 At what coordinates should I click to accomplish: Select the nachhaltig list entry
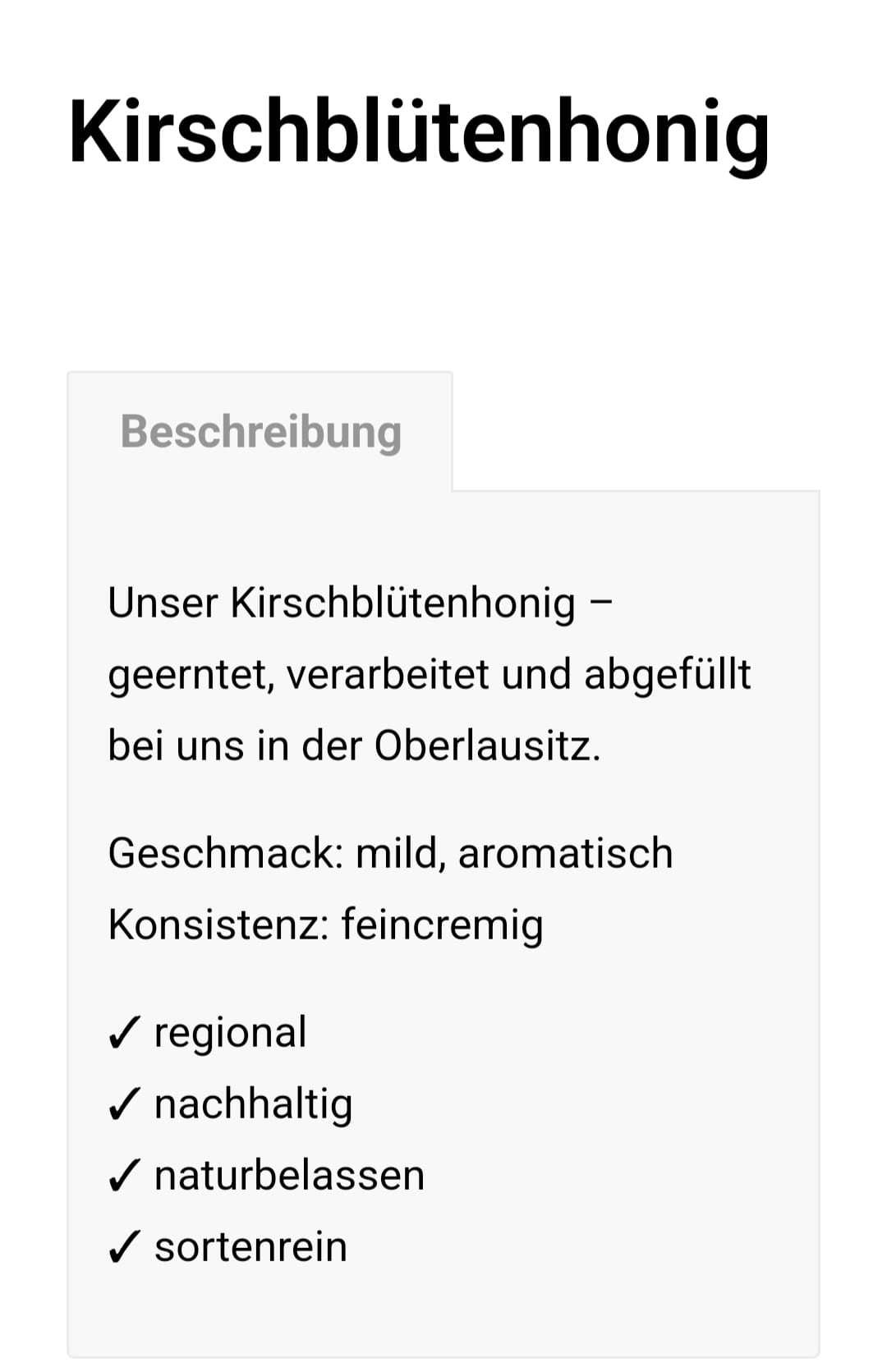point(250,1104)
